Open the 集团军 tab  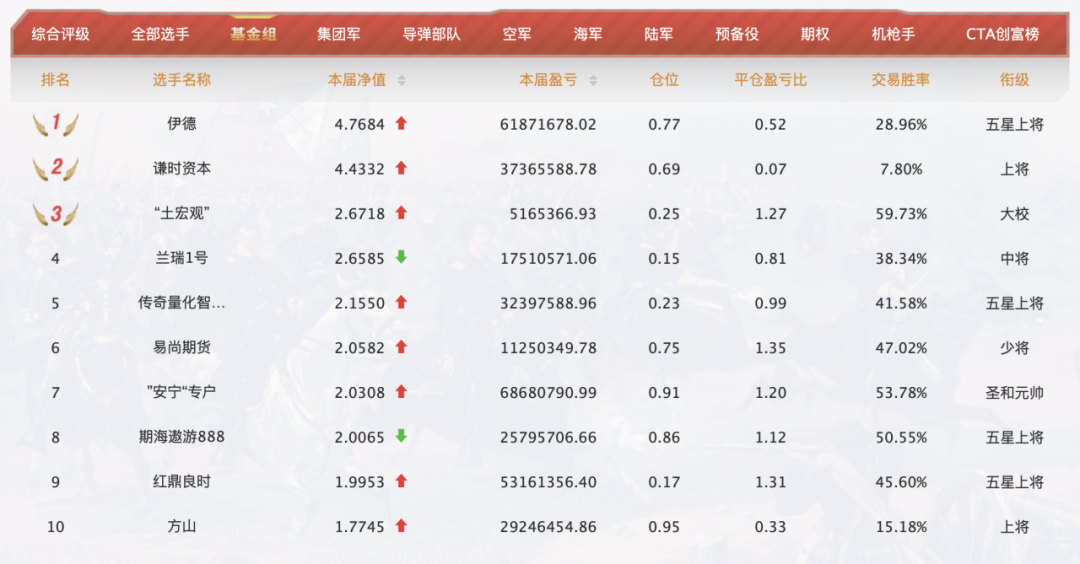tap(338, 34)
